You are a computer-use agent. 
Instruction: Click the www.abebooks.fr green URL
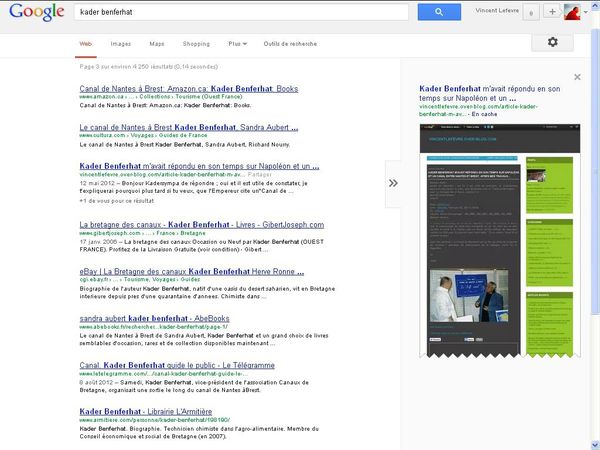pos(153,326)
